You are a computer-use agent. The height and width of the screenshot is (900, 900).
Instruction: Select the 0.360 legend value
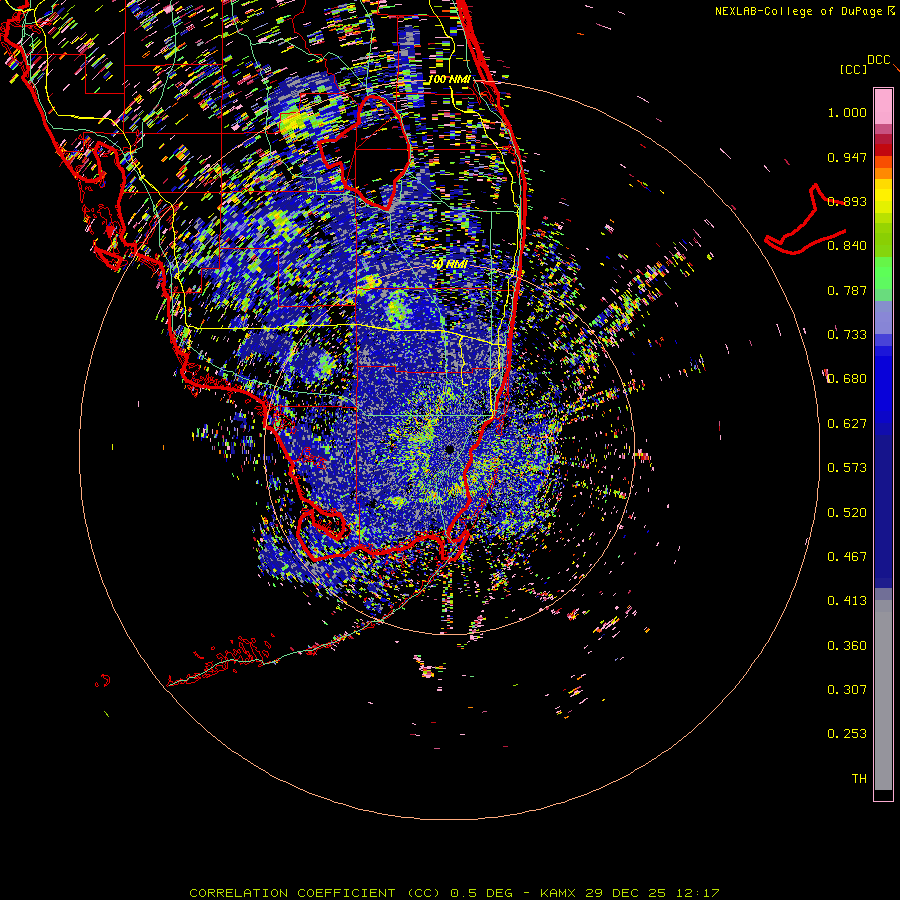(x=847, y=646)
